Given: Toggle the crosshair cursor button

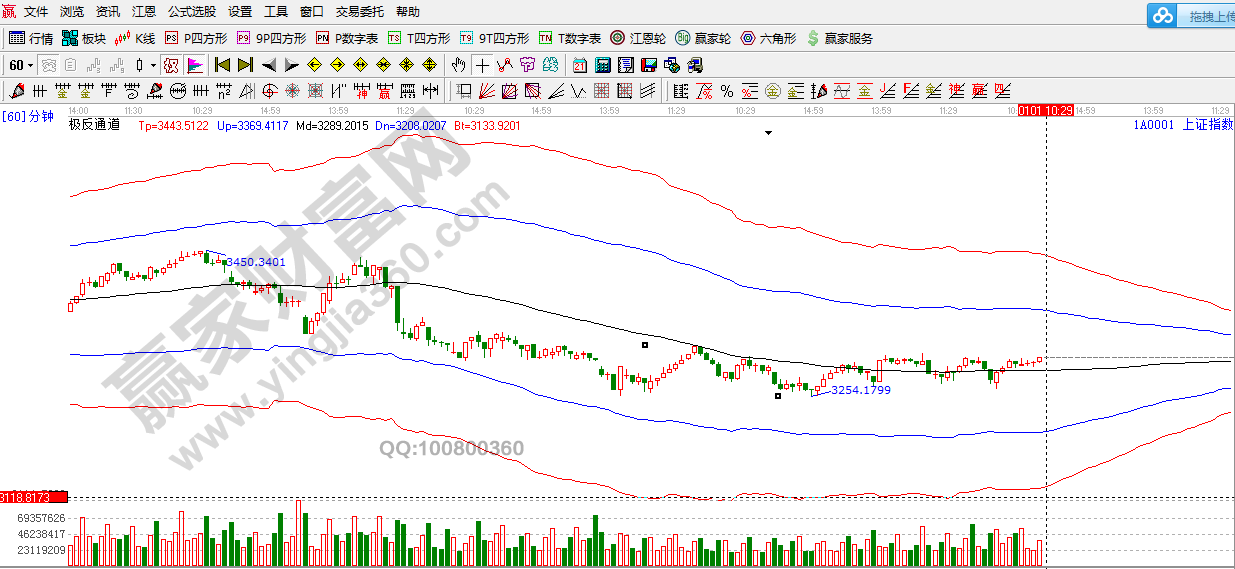Looking at the screenshot, I should point(483,65).
